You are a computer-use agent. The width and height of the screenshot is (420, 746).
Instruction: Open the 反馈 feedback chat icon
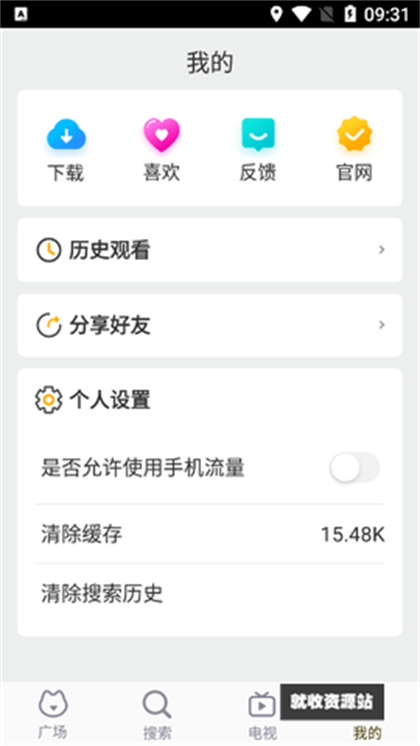pos(258,134)
